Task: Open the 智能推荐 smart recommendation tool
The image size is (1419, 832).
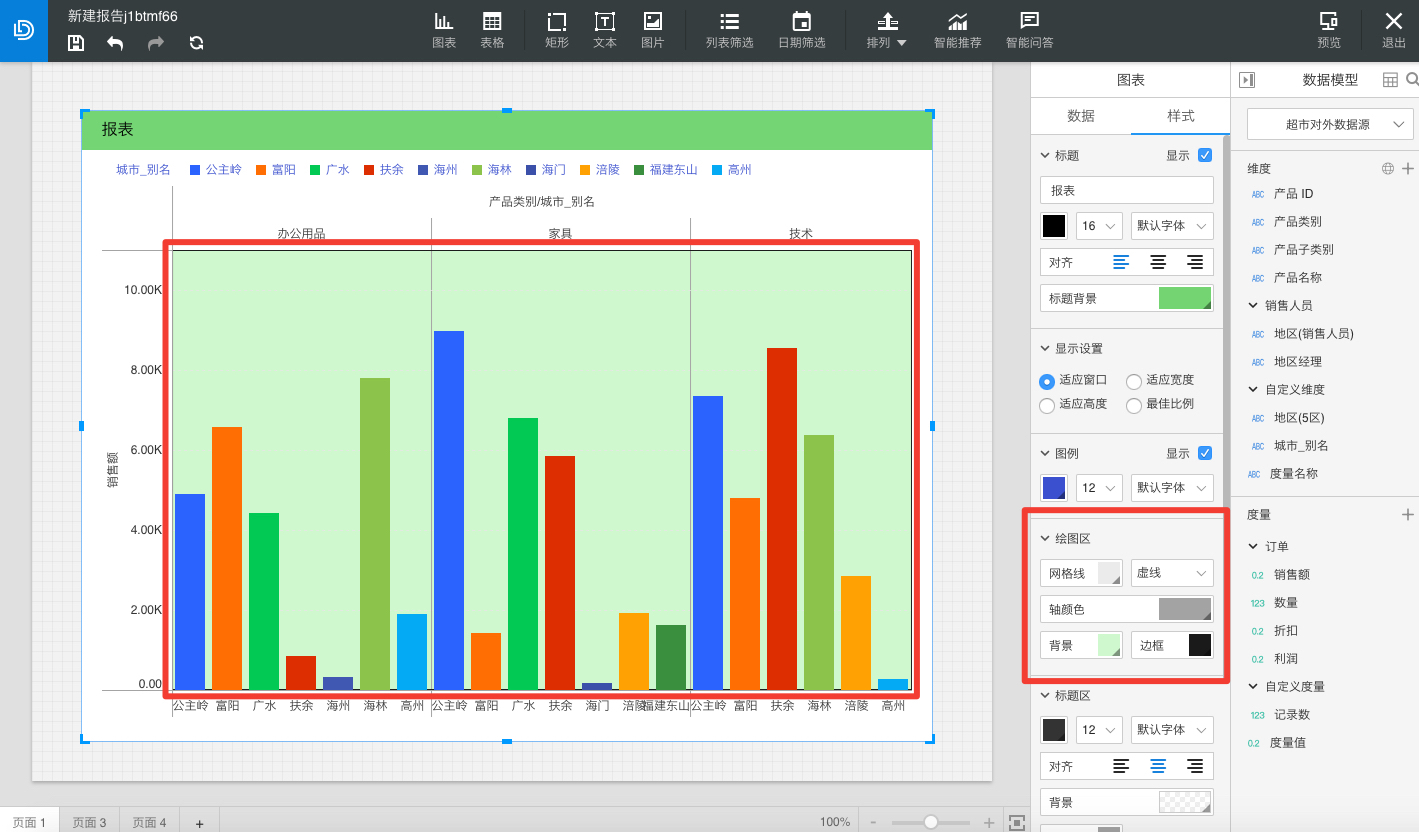Action: point(957,30)
